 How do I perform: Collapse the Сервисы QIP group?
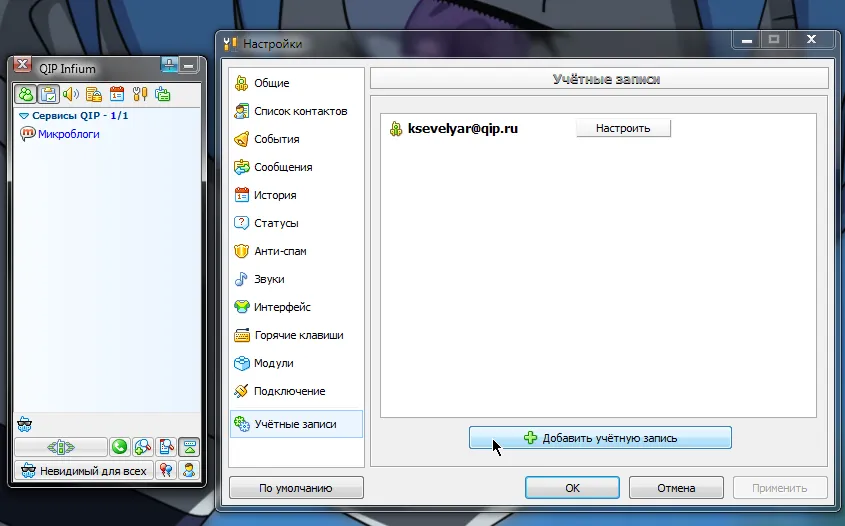click(x=24, y=116)
